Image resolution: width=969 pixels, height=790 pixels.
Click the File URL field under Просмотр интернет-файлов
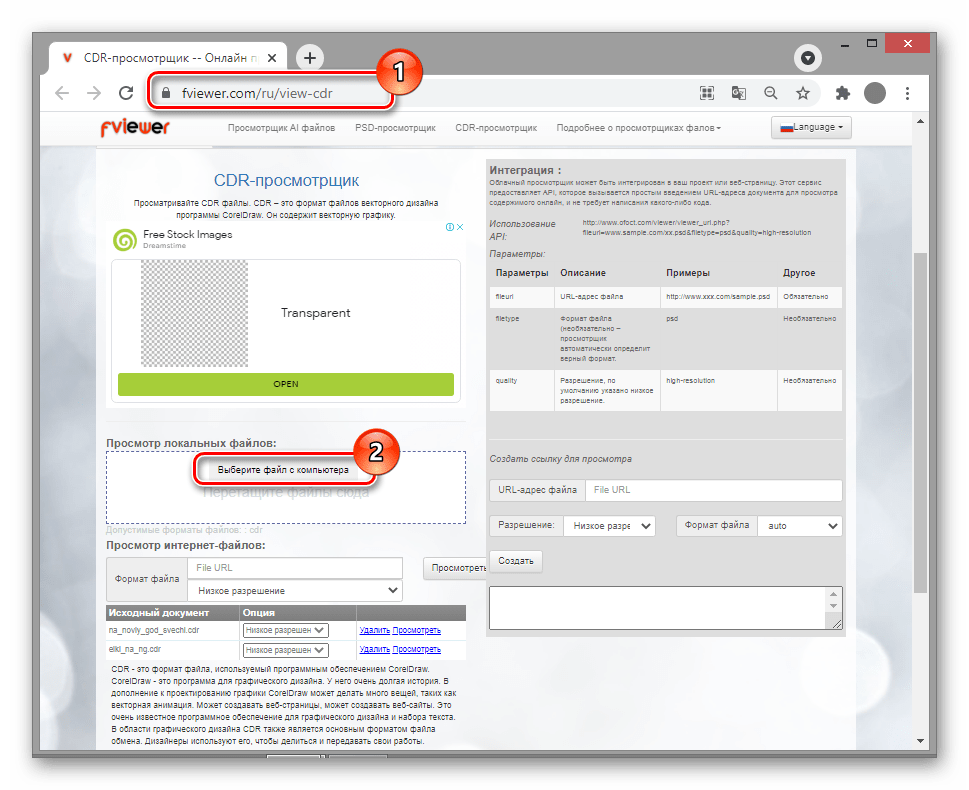(295, 567)
